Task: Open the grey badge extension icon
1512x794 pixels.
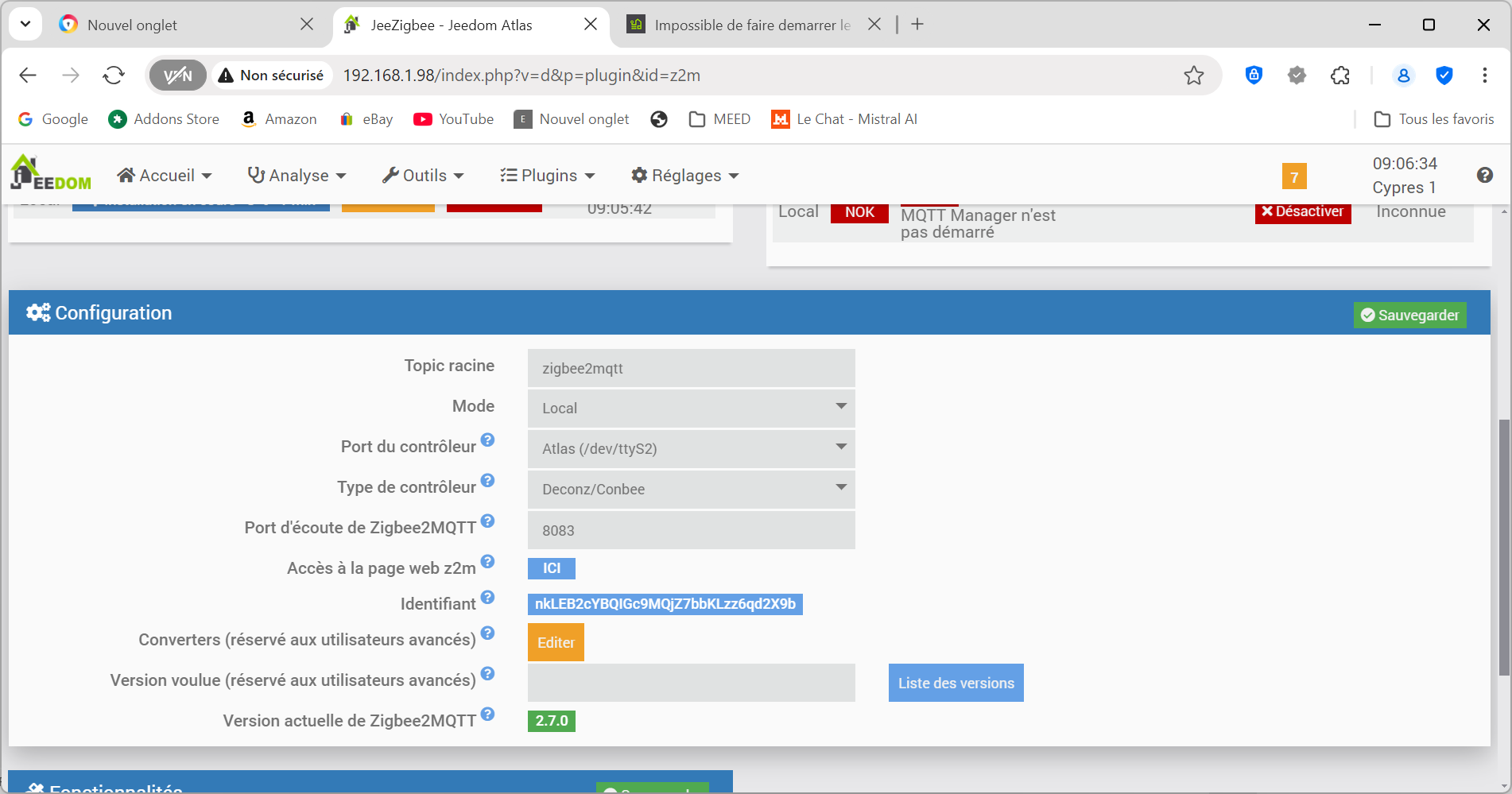Action: tap(1297, 76)
